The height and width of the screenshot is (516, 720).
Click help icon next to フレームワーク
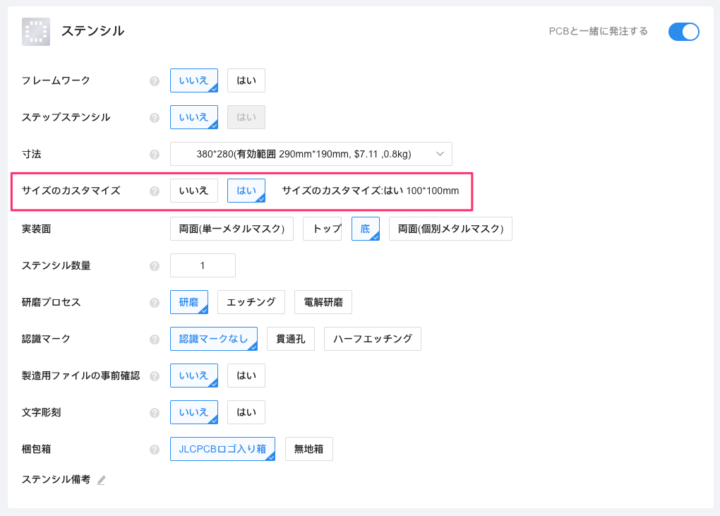point(154,81)
